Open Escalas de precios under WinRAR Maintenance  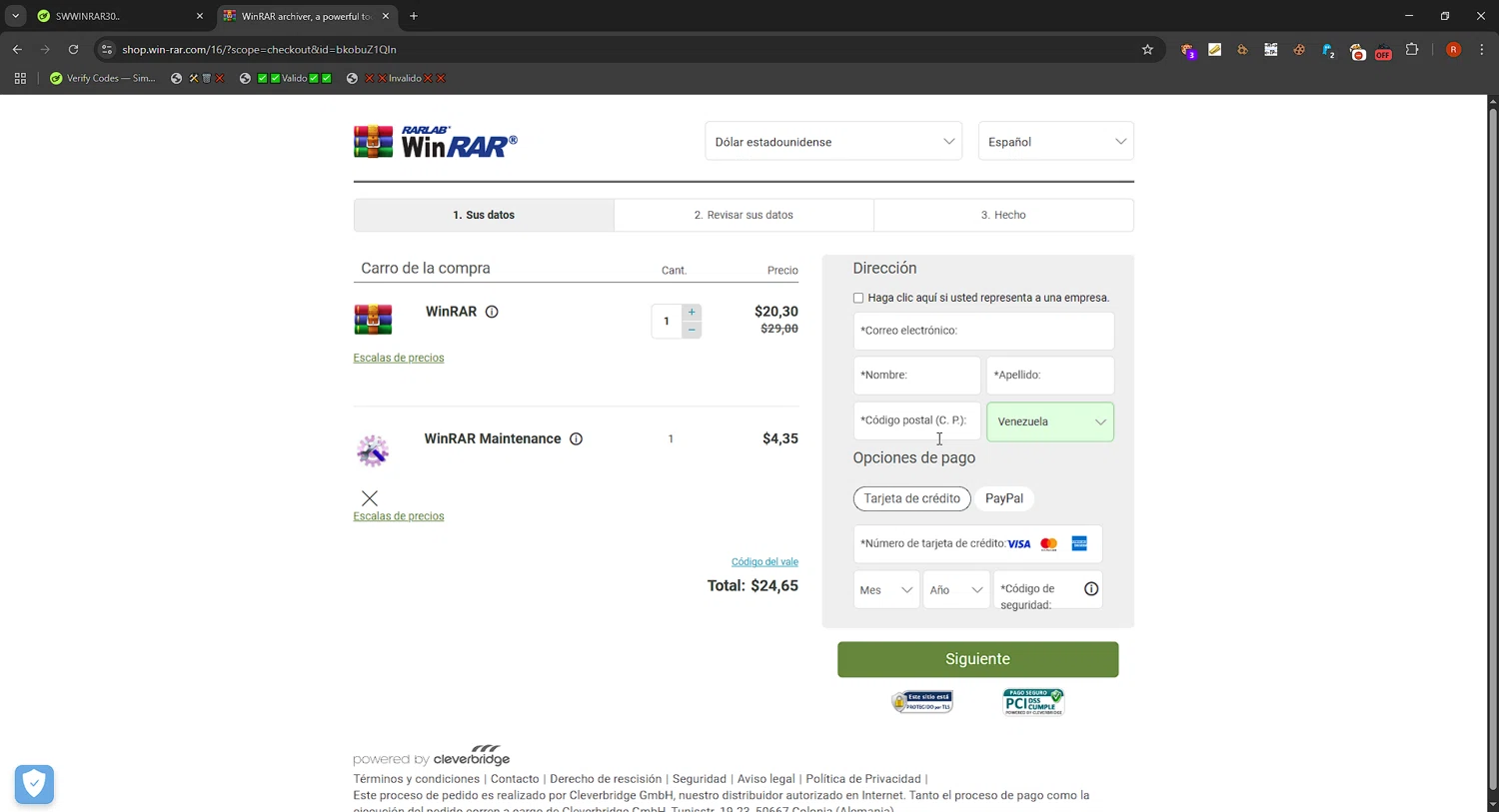click(x=399, y=516)
